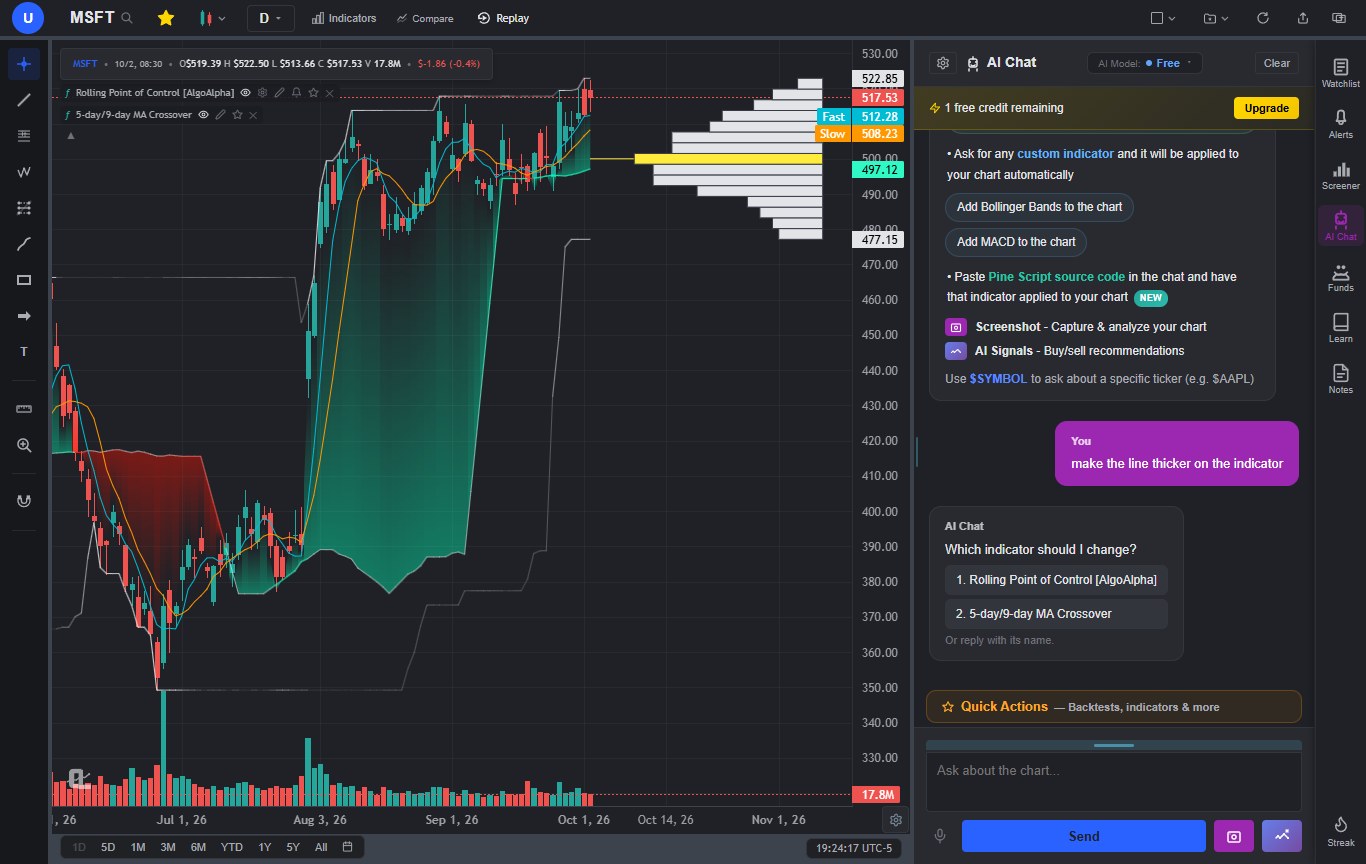Select the arrow drawing tool

click(x=24, y=316)
